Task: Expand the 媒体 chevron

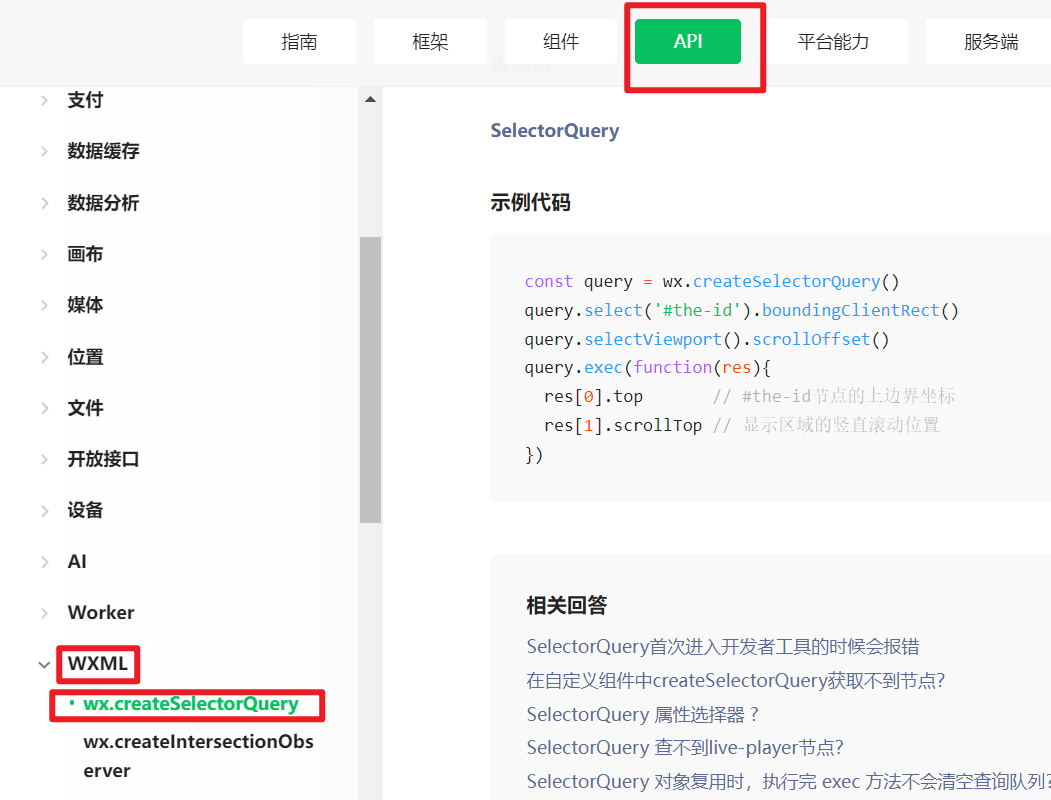Action: click(44, 306)
